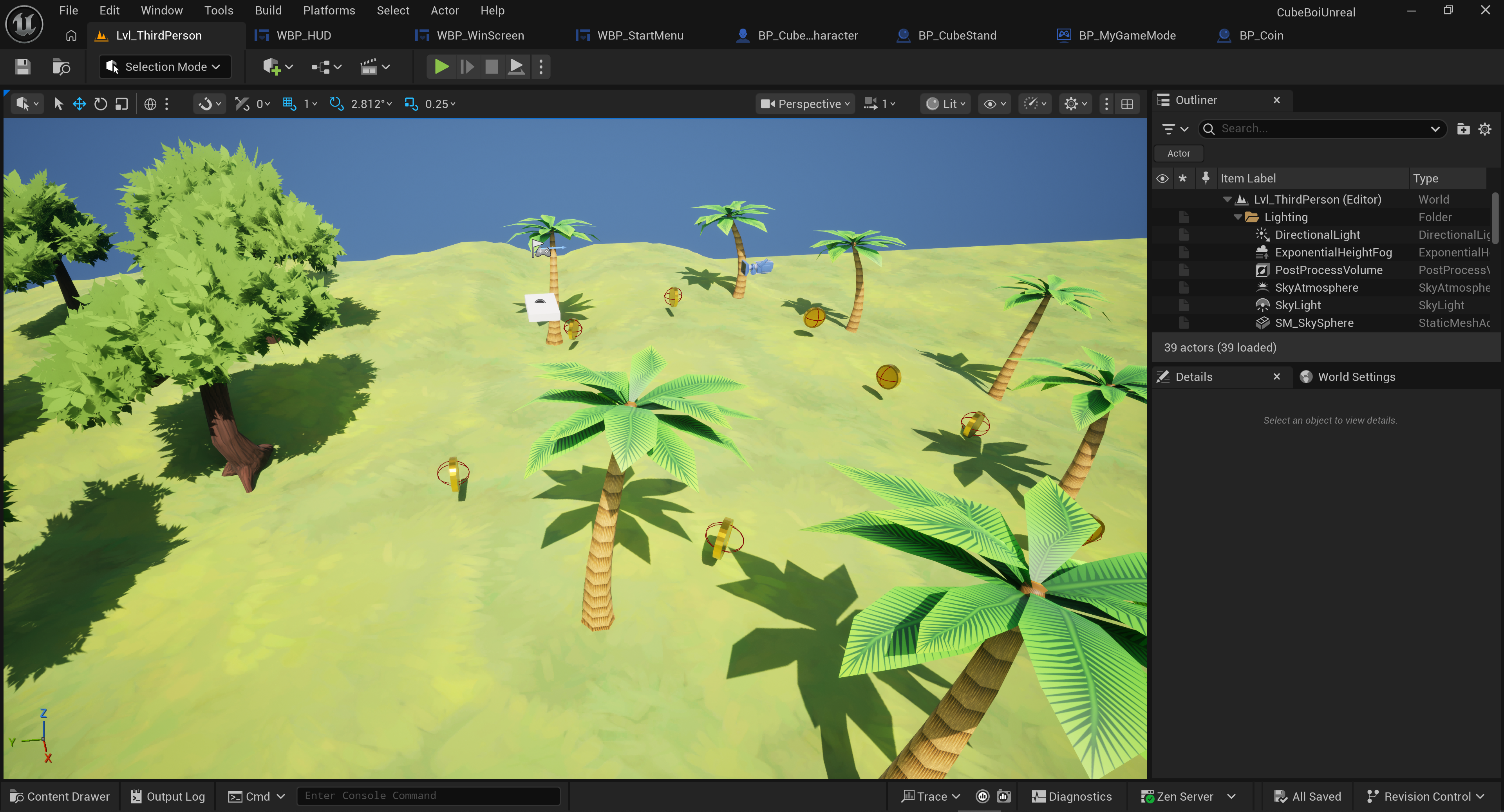1504x812 pixels.
Task: Toggle grid snapping icon
Action: point(289,104)
